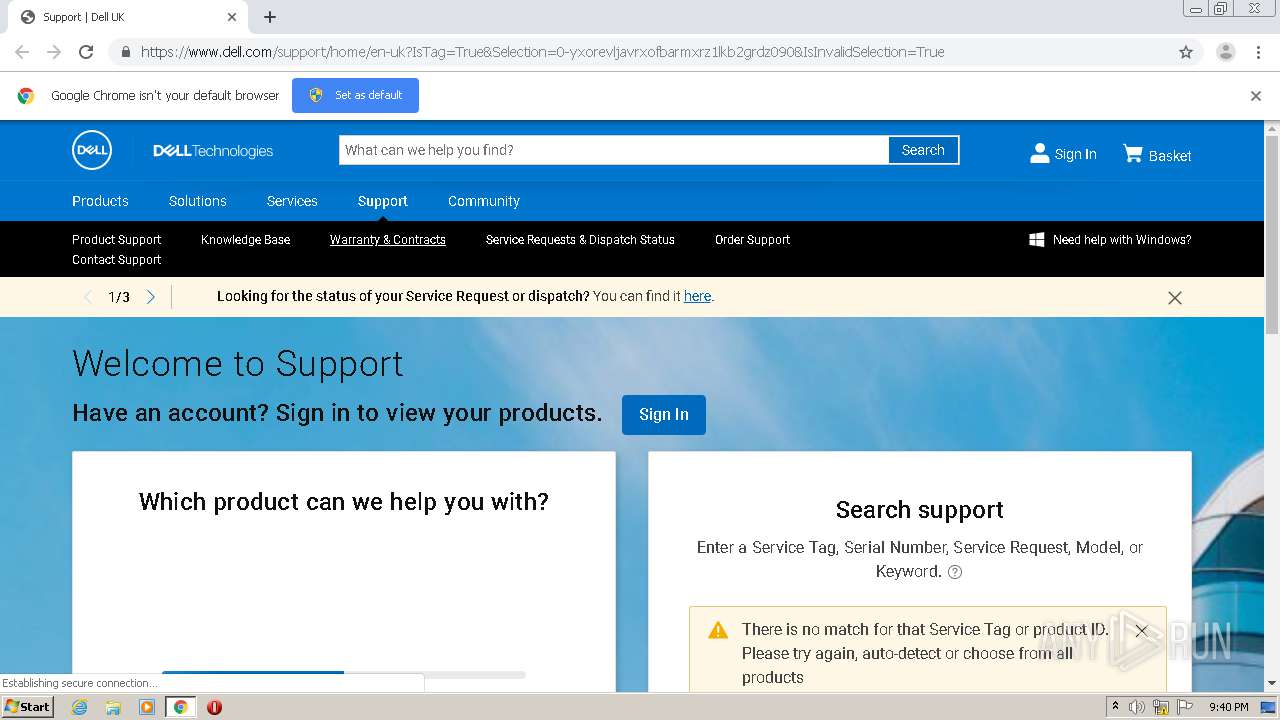Click the loading progress bar
The width and height of the screenshot is (1280, 720).
[343, 675]
